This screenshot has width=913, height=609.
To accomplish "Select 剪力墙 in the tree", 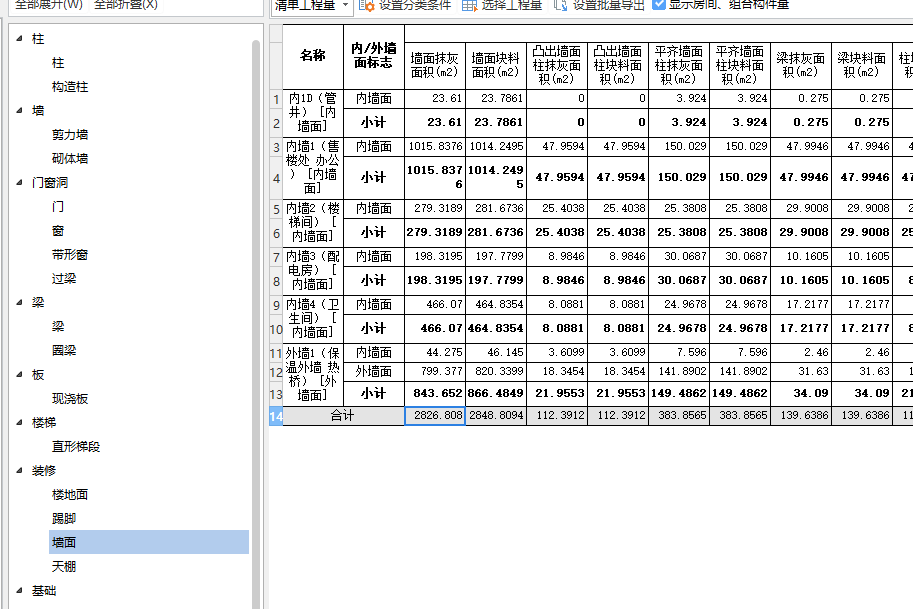I will (x=70, y=134).
